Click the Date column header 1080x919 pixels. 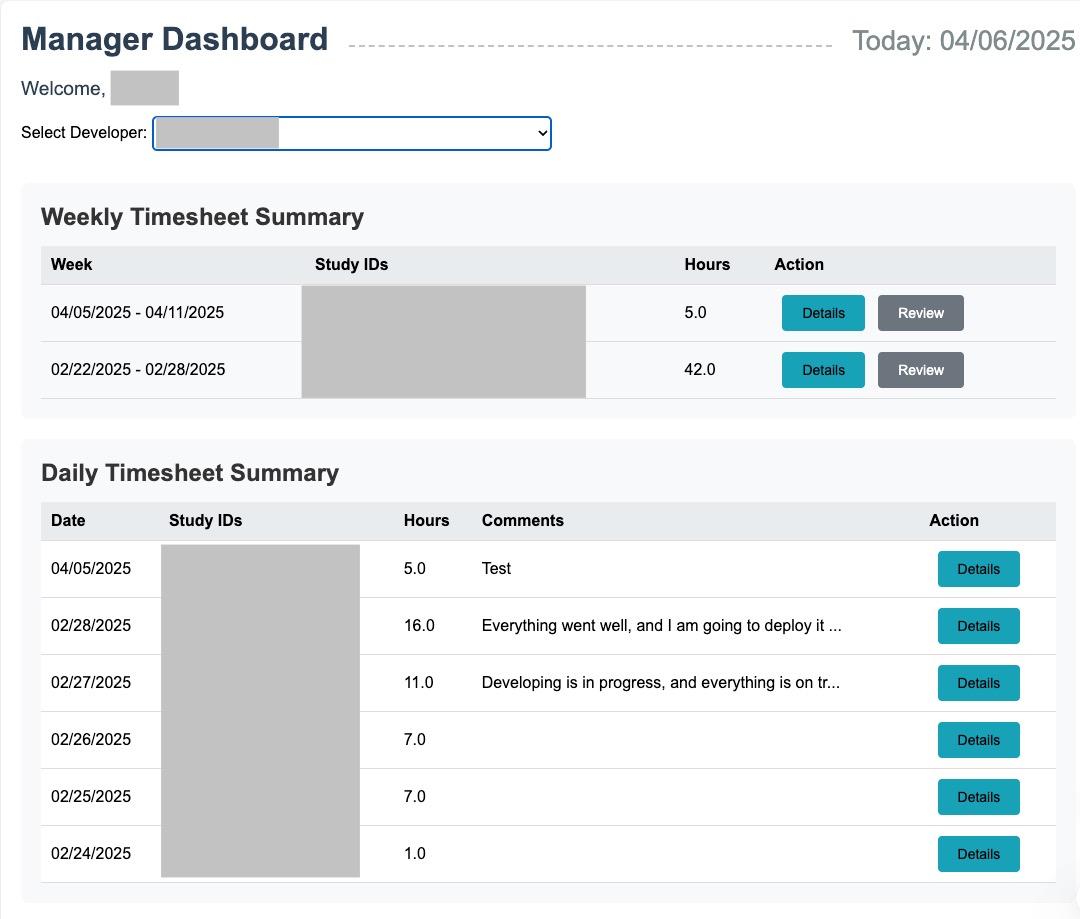[68, 521]
